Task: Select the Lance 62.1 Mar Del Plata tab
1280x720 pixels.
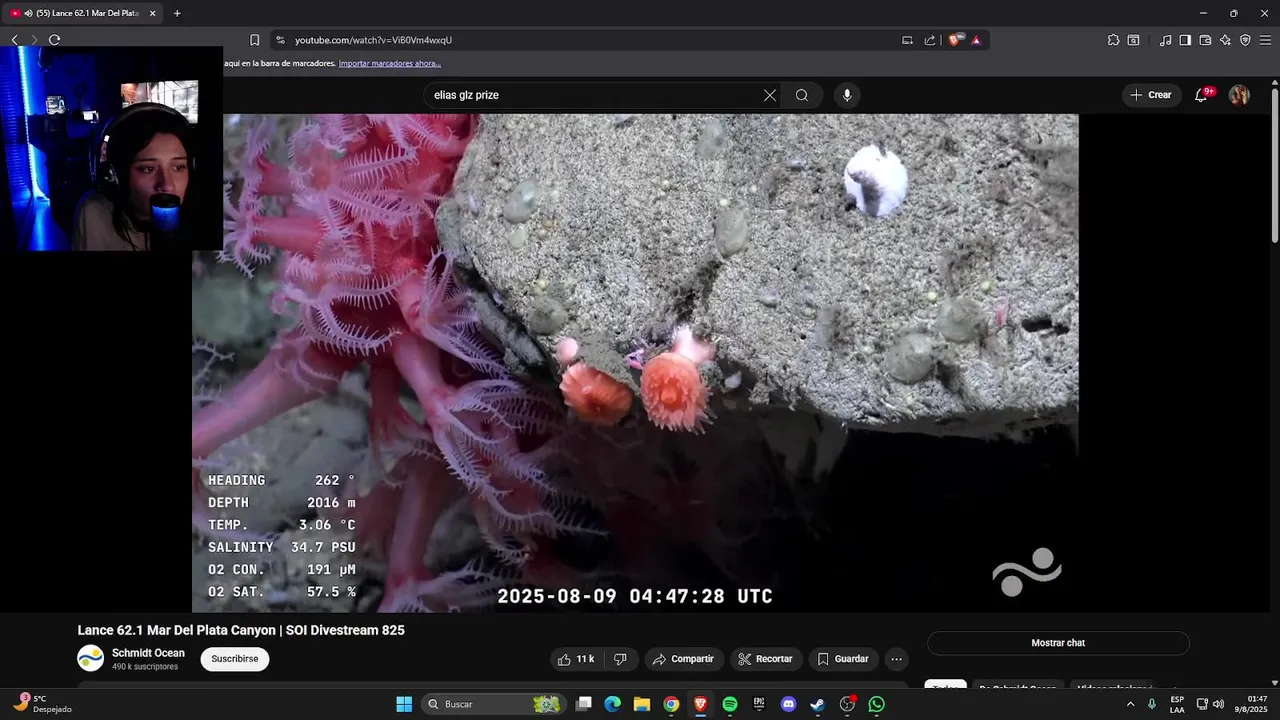Action: 83,13
